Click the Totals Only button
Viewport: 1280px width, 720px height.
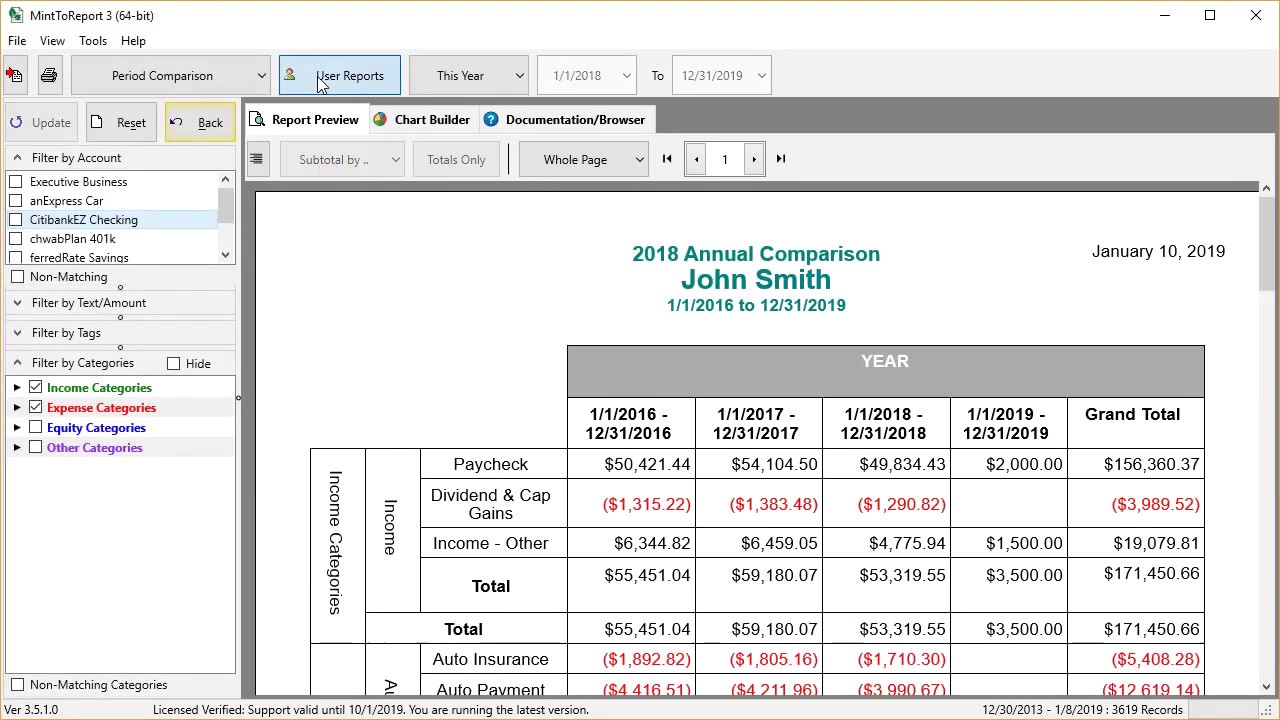point(456,160)
